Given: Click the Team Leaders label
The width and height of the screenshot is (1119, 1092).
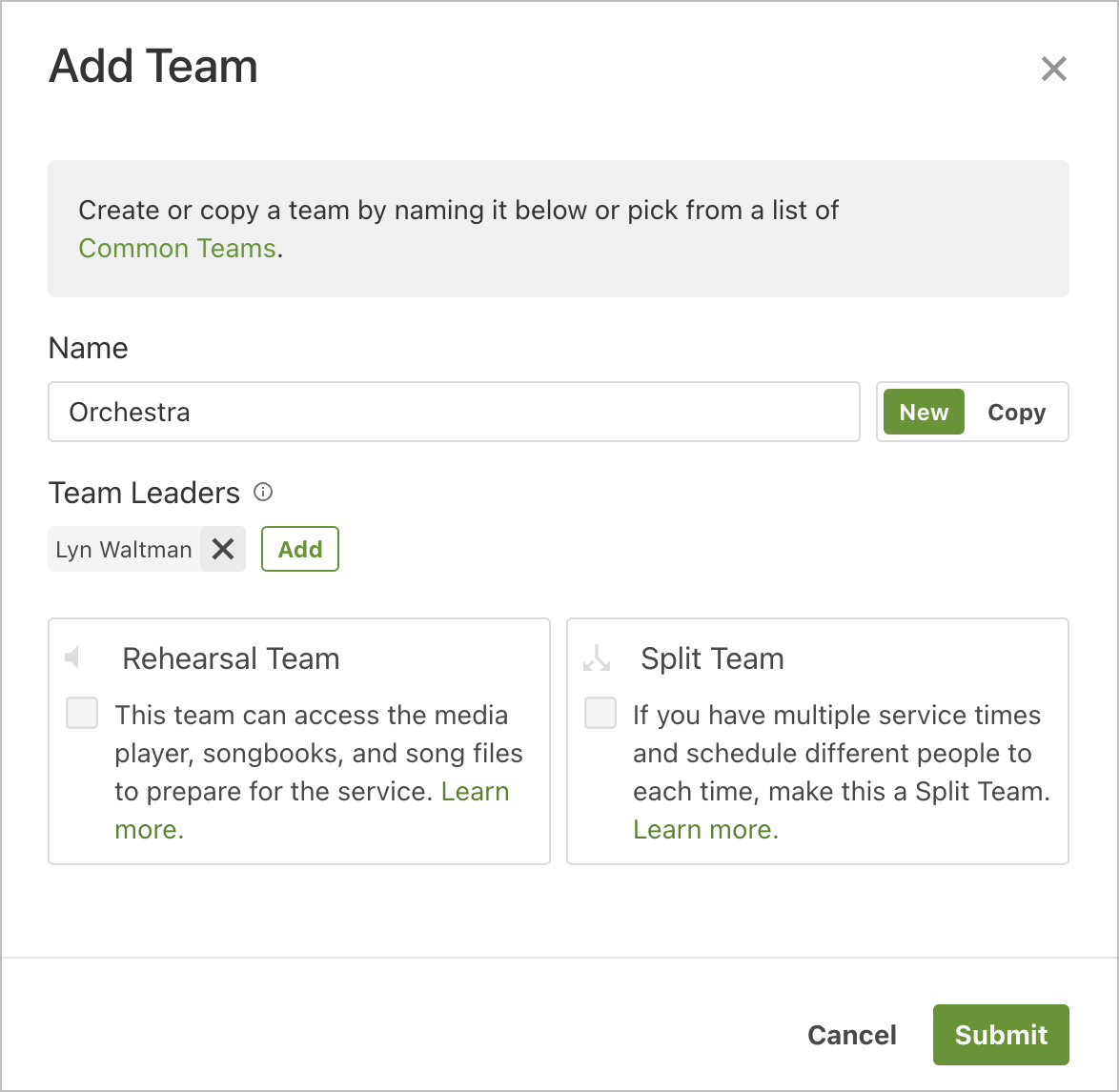Looking at the screenshot, I should [x=144, y=493].
